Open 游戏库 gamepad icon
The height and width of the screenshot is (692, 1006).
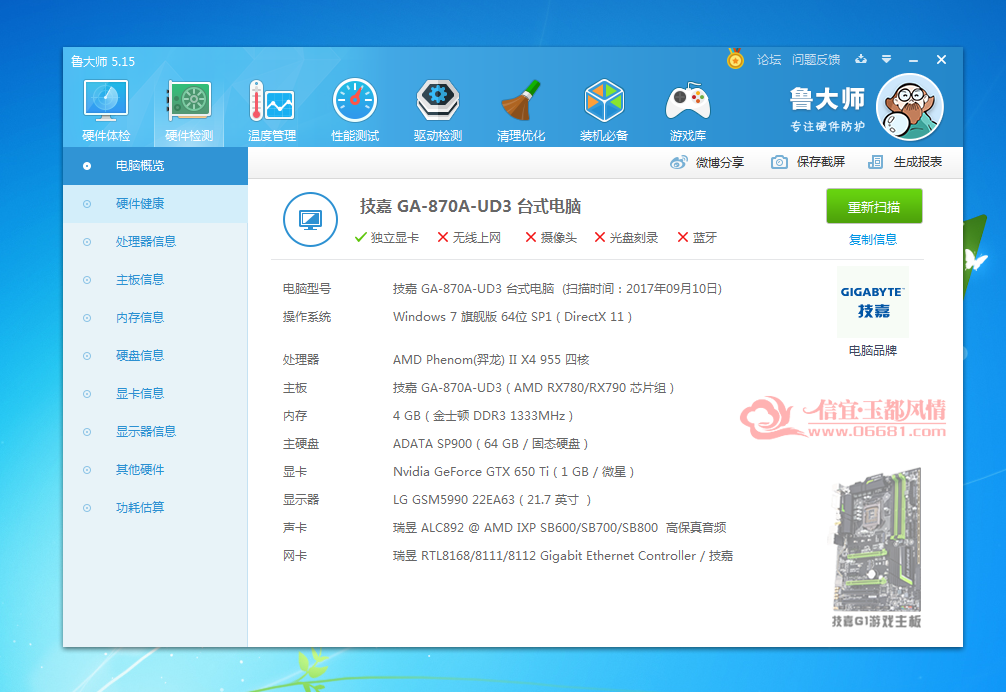pyautogui.click(x=688, y=110)
